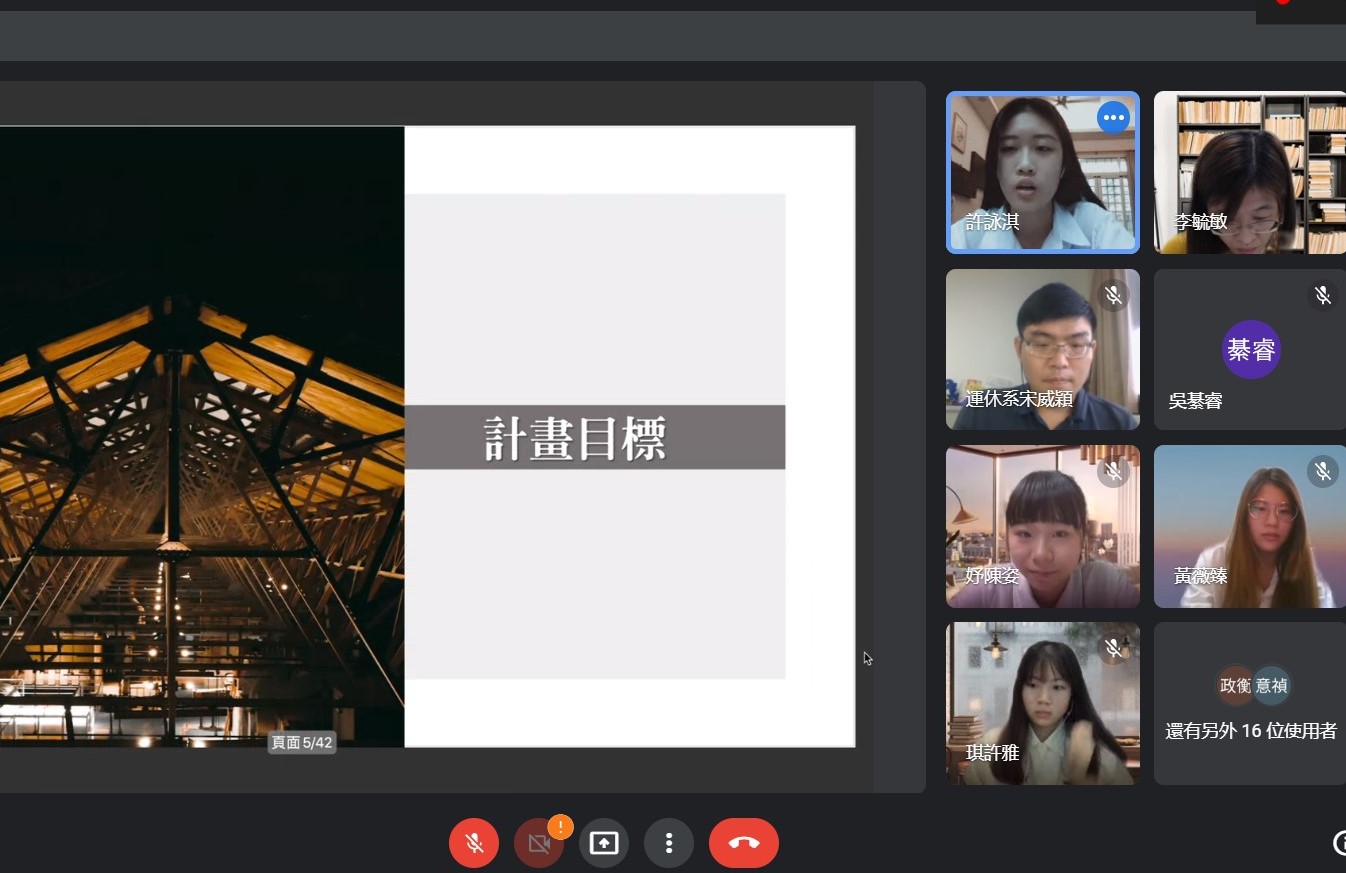Click the muted mic icon on 黃薇臻's tile
The image size is (1346, 873).
coord(1322,471)
